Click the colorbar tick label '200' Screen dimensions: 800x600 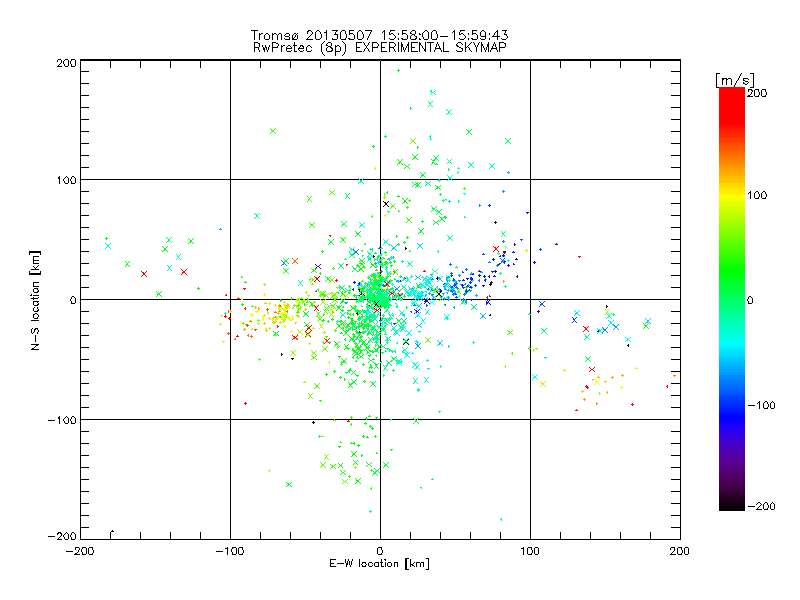757,93
